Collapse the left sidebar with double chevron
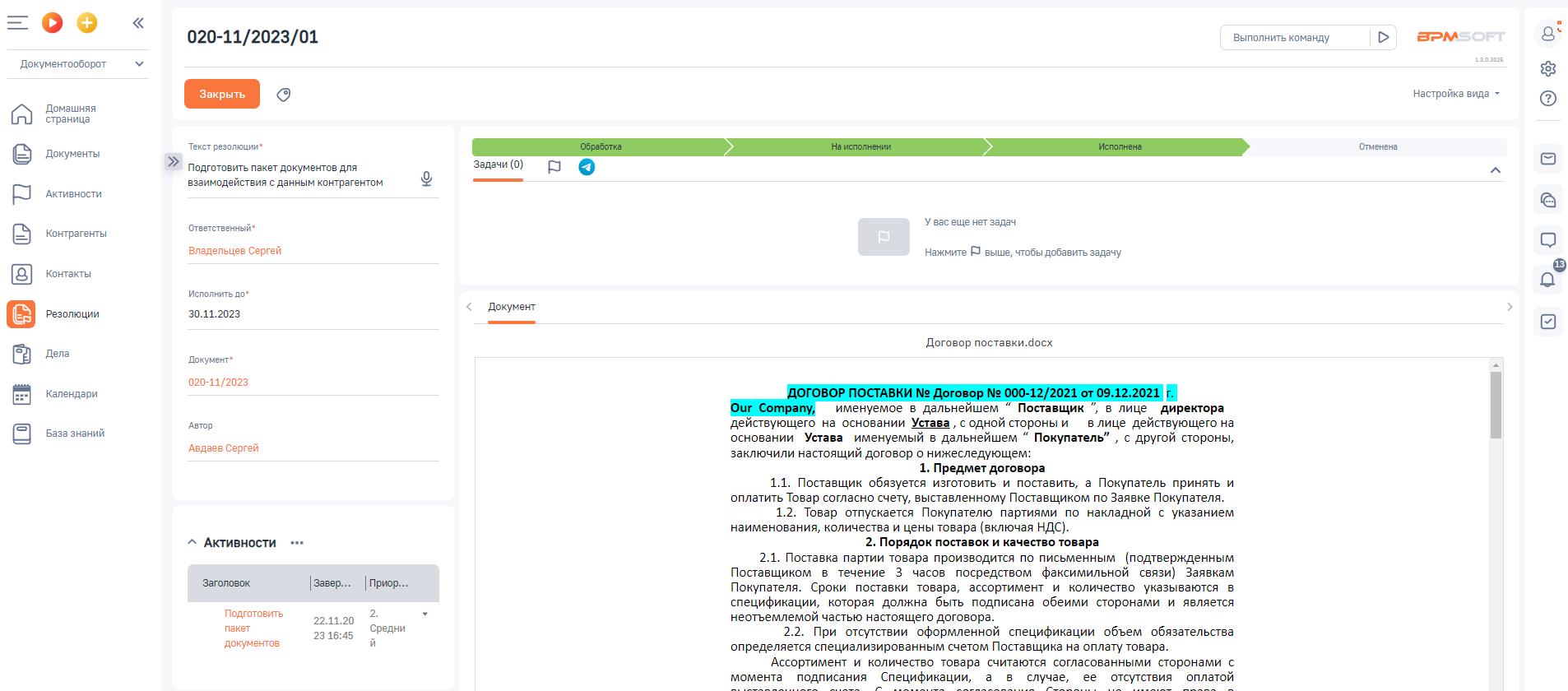 138,23
